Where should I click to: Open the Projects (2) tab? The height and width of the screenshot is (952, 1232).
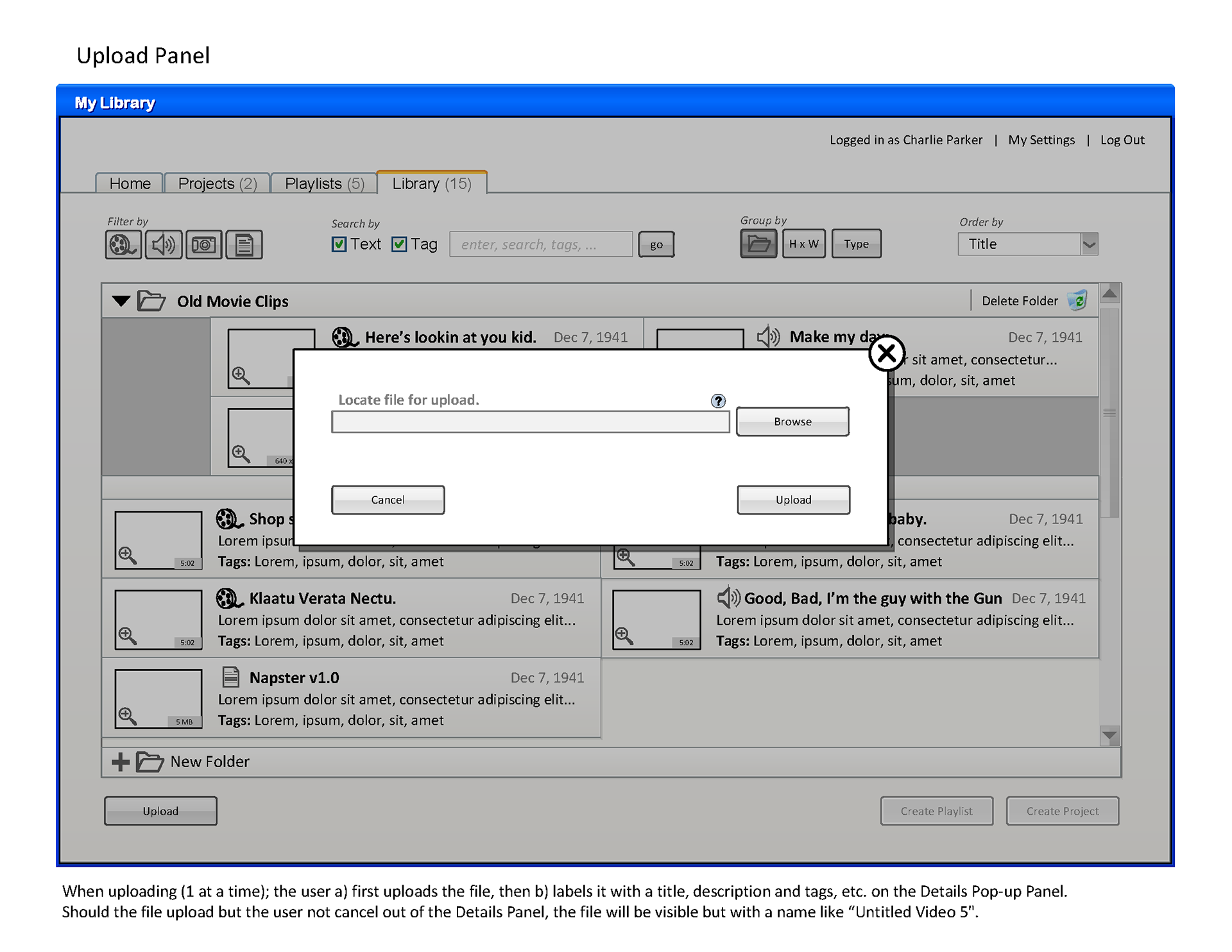click(x=217, y=183)
